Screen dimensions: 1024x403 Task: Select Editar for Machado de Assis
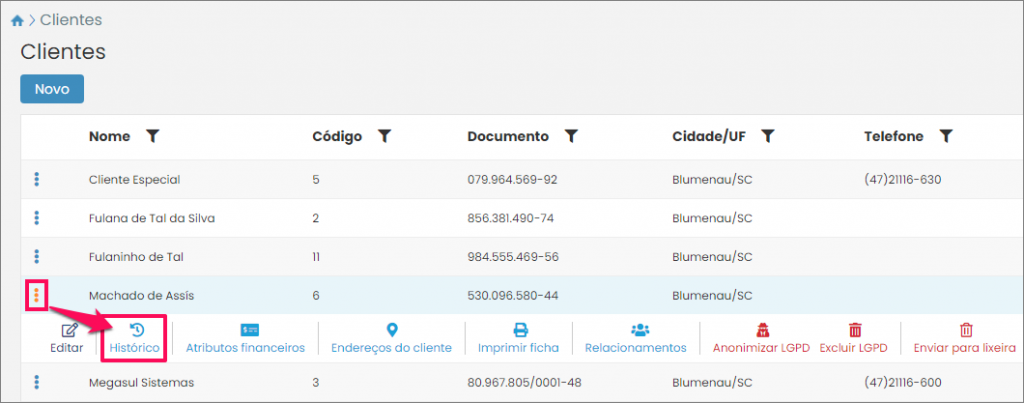67,338
